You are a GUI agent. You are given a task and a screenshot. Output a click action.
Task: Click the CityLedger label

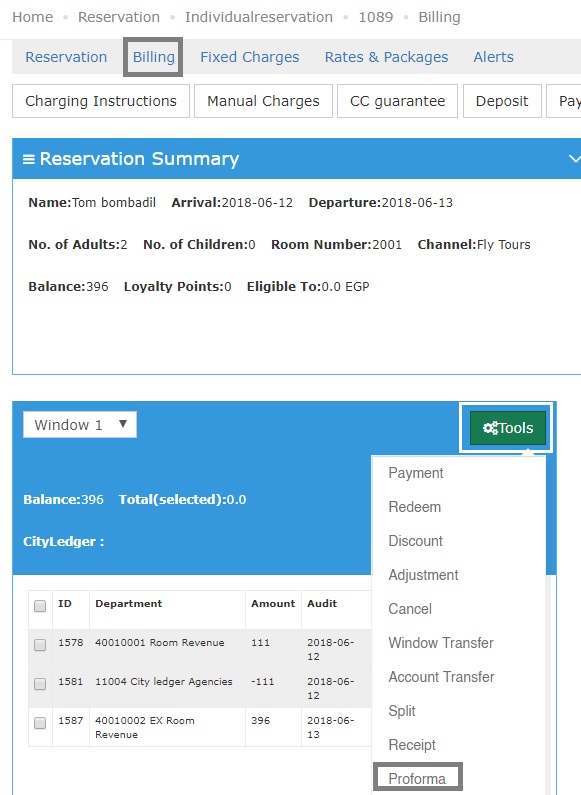point(63,541)
